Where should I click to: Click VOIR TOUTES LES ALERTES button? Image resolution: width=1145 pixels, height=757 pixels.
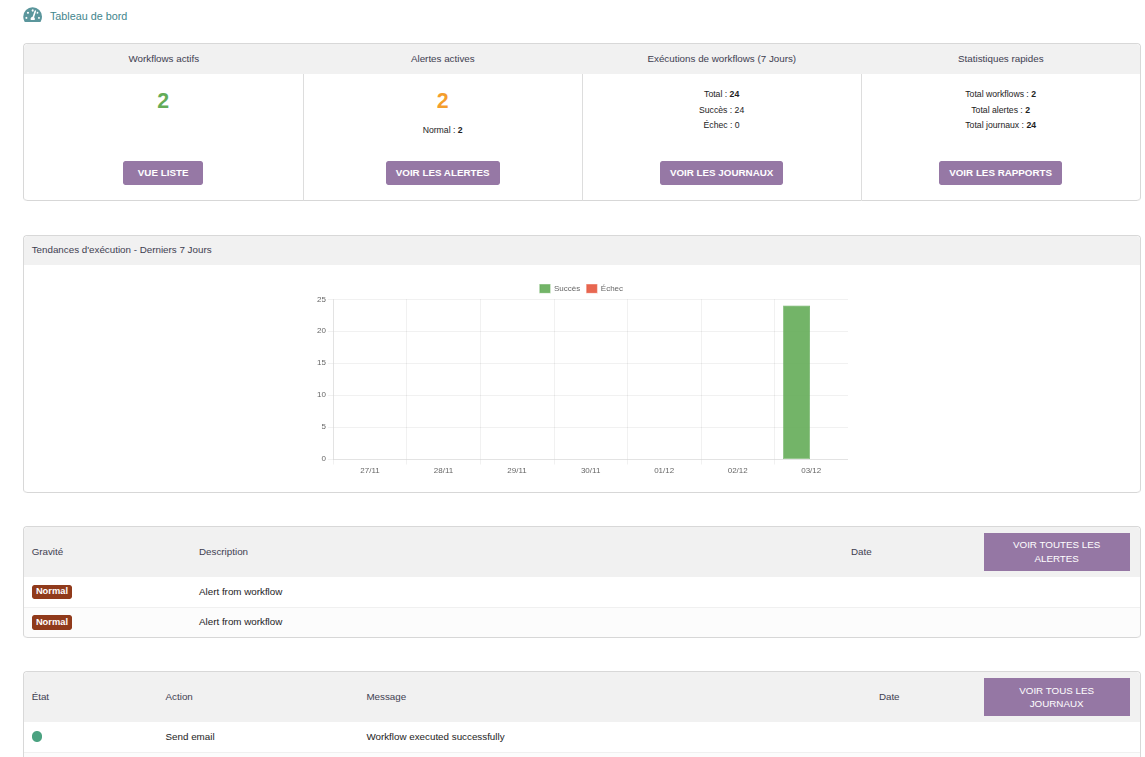click(x=1056, y=552)
